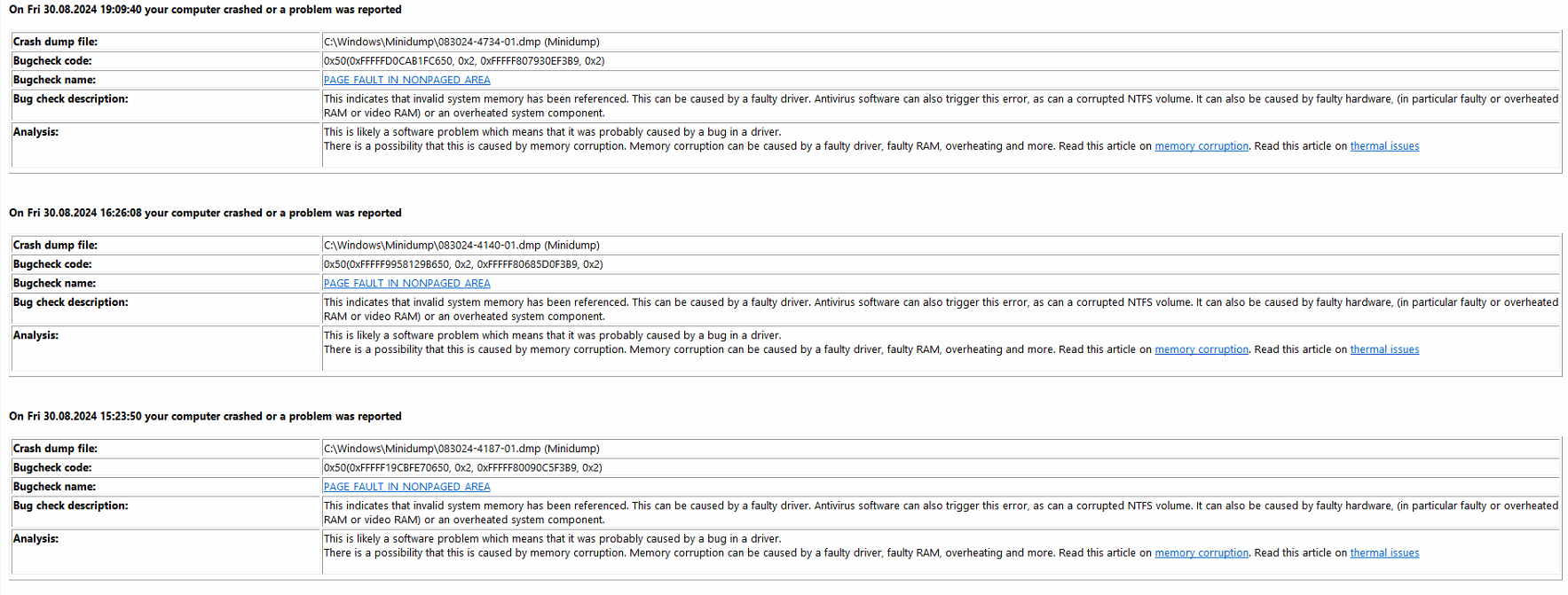This screenshot has height=595, width=1568.
Task: Click bugcheck code 0x50 with 0xFFFFF9958129B650
Action: (x=463, y=264)
